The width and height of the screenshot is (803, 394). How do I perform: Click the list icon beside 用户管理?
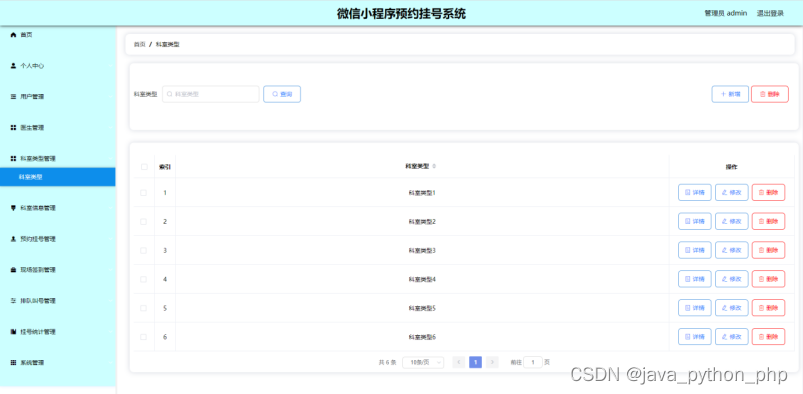pos(13,96)
